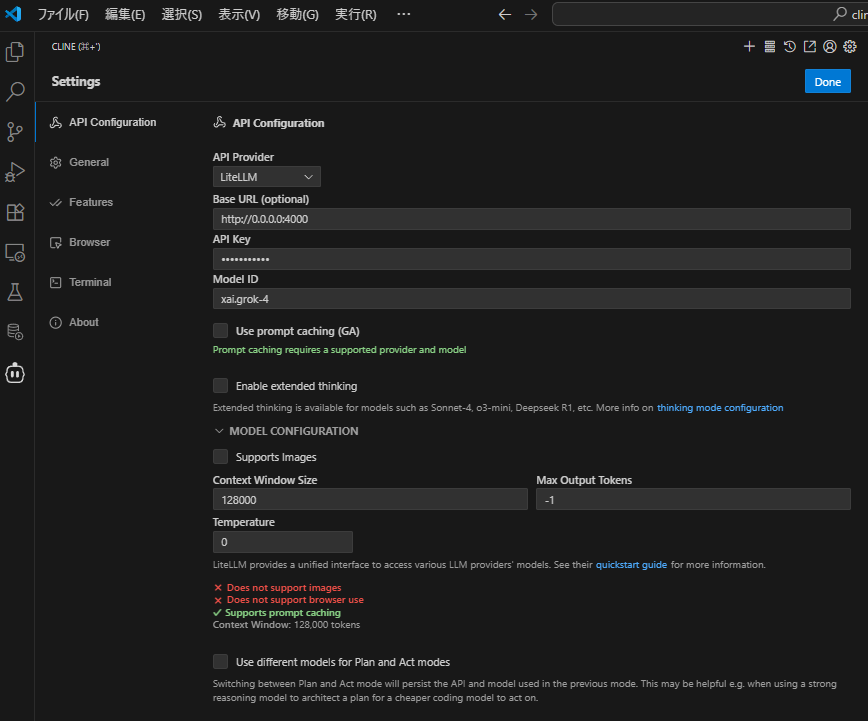Open the quickstart guide link
868x721 pixels.
pos(631,565)
